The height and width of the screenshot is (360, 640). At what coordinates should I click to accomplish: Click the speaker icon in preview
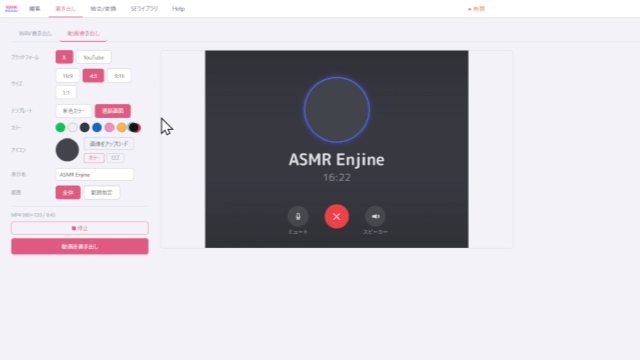click(376, 216)
